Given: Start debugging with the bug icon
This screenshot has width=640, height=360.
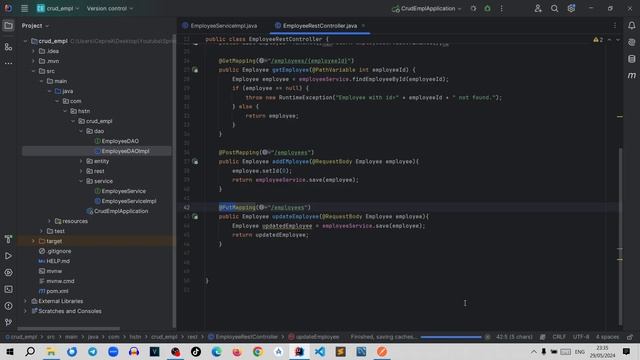Looking at the screenshot, I should 487,8.
